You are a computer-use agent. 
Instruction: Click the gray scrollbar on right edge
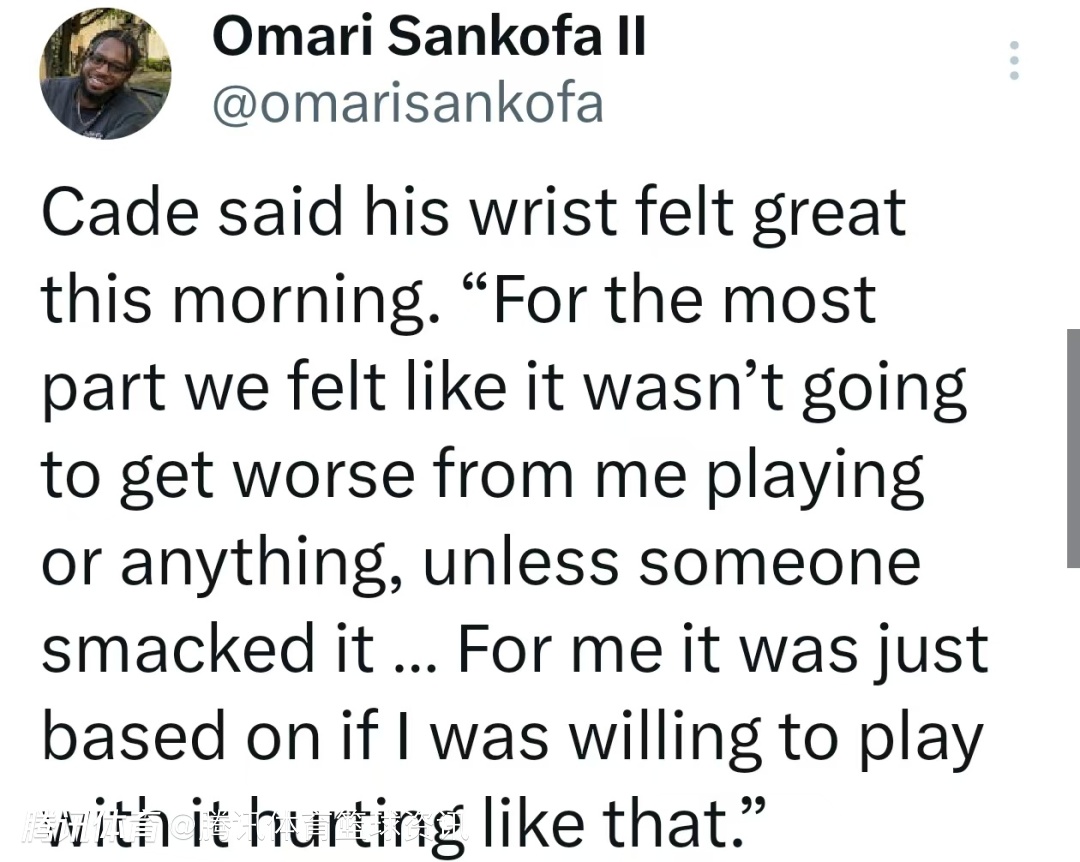tap(1073, 448)
